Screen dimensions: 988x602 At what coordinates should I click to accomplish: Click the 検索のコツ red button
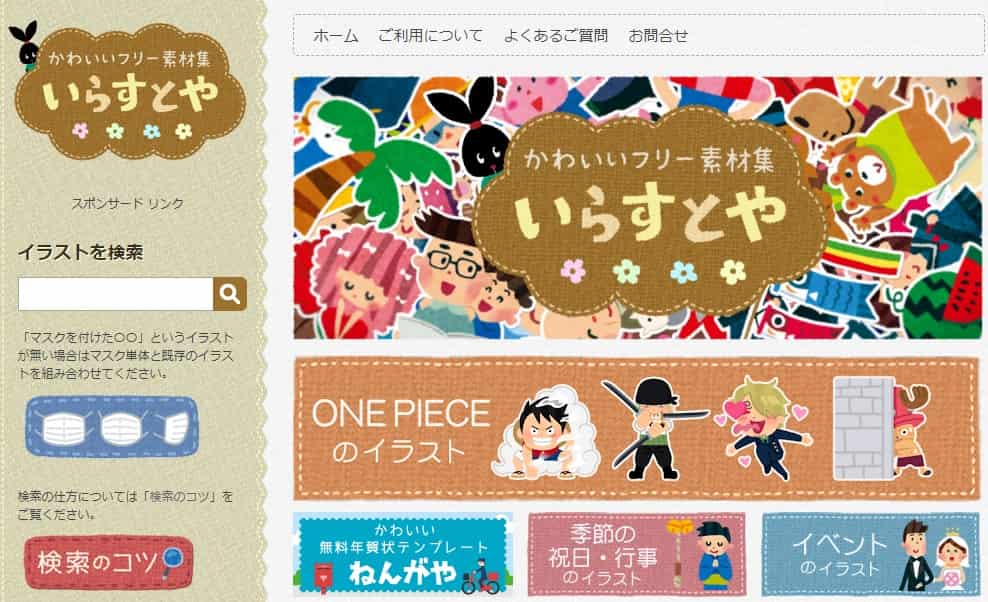coord(109,562)
